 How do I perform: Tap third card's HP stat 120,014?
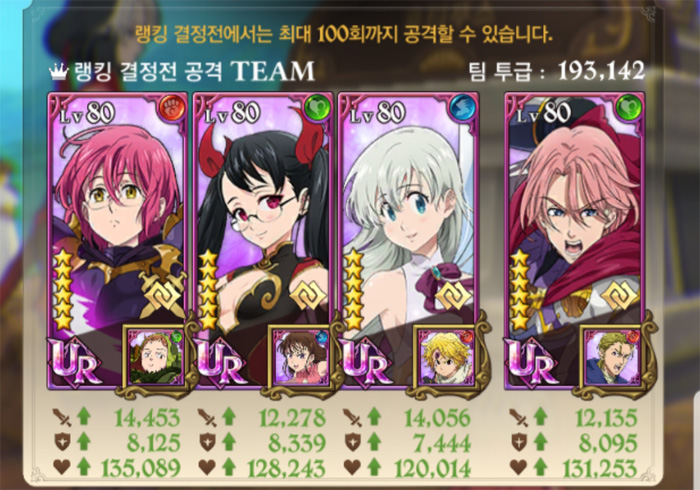[x=433, y=468]
